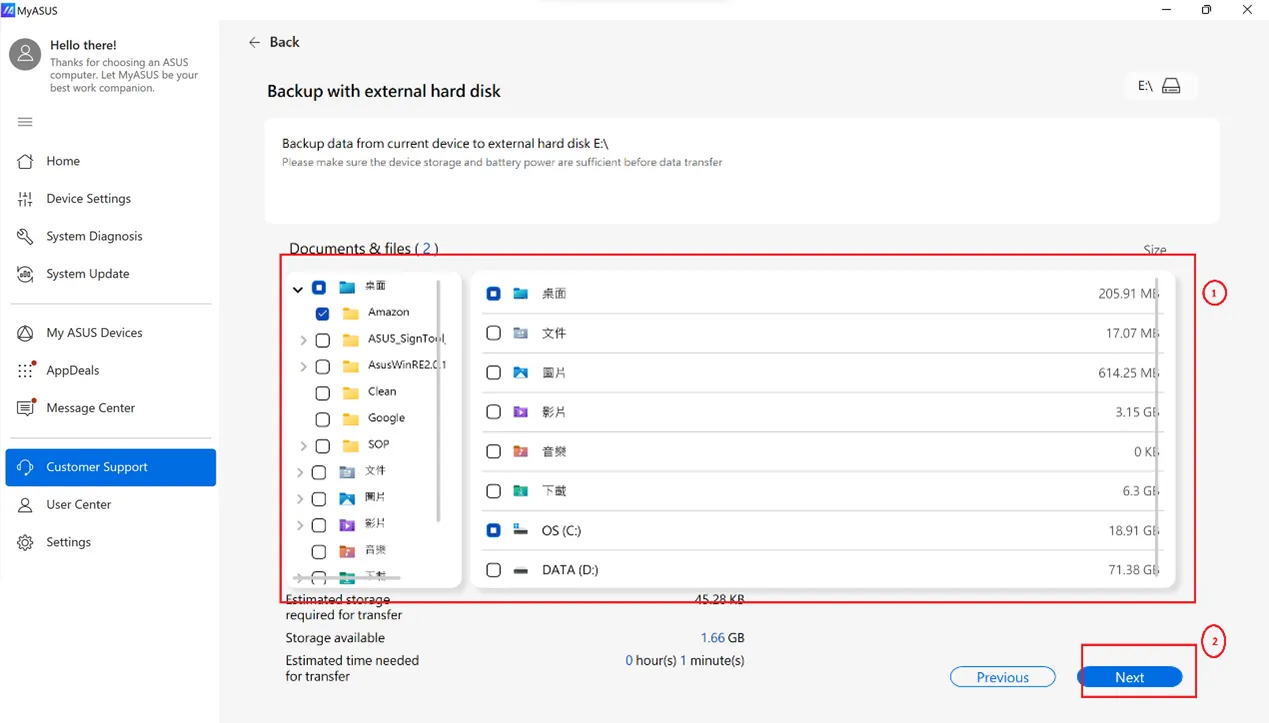
Task: Expand the SOP folder in the tree
Action: (x=303, y=445)
